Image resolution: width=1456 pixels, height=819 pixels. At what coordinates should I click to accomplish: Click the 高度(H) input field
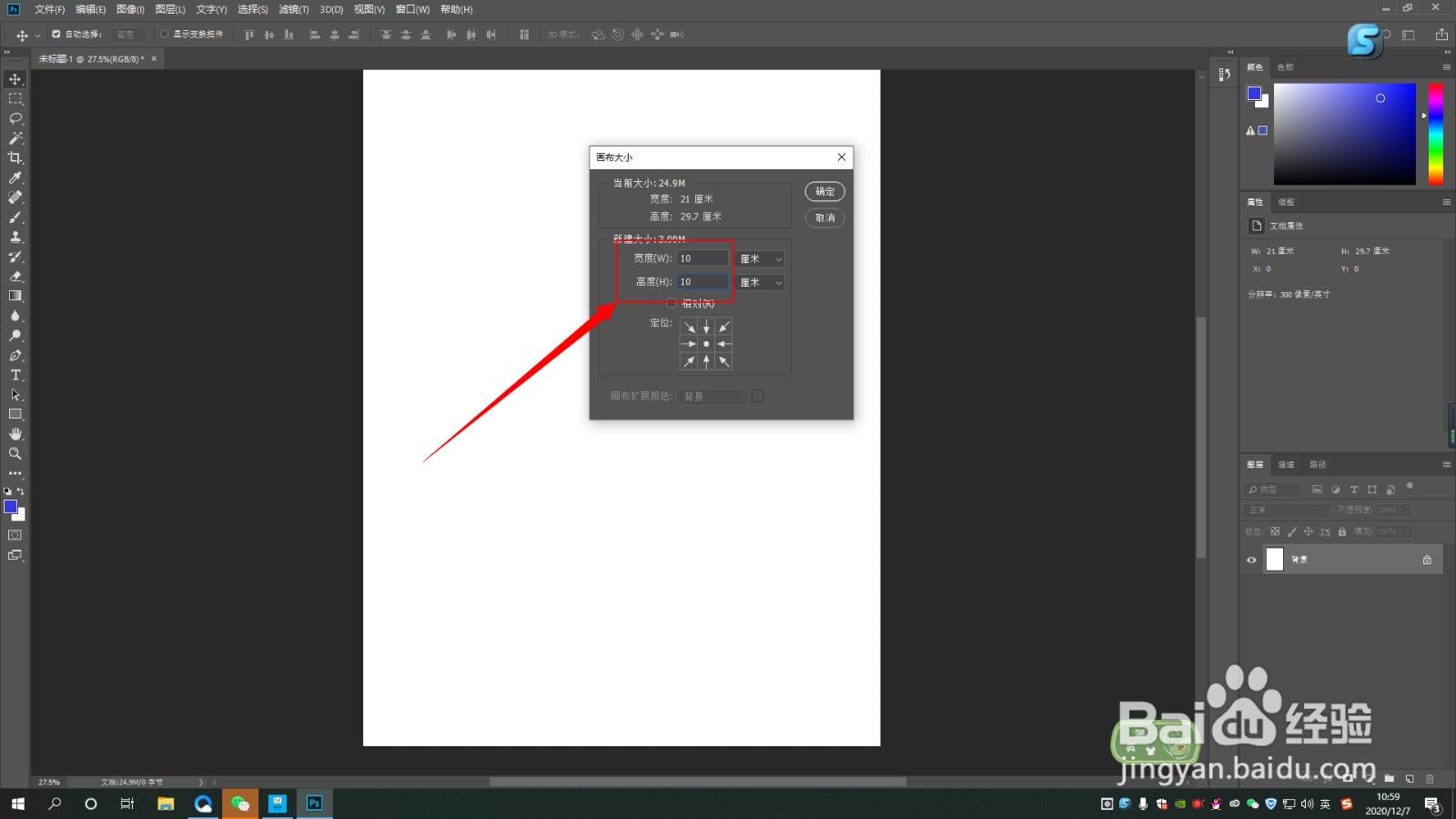(703, 282)
